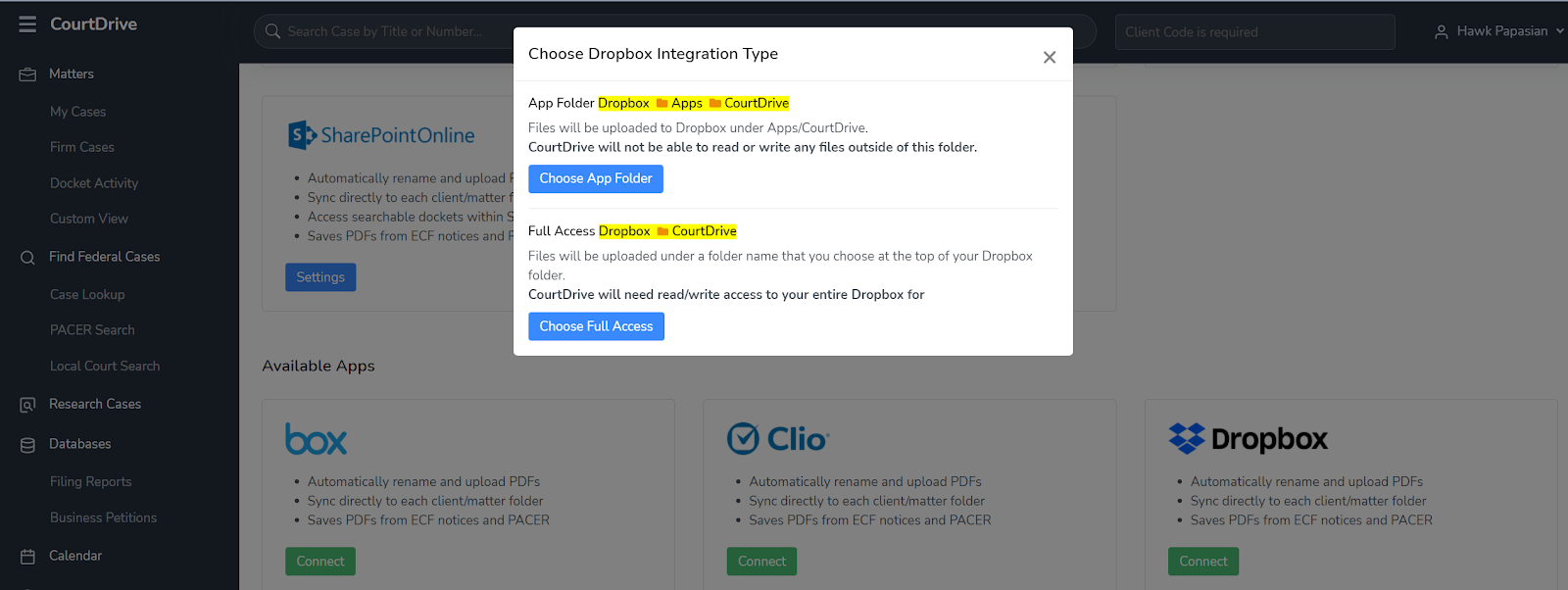The image size is (1568, 590).
Task: Click the Matters folder icon
Action: pyautogui.click(x=27, y=74)
